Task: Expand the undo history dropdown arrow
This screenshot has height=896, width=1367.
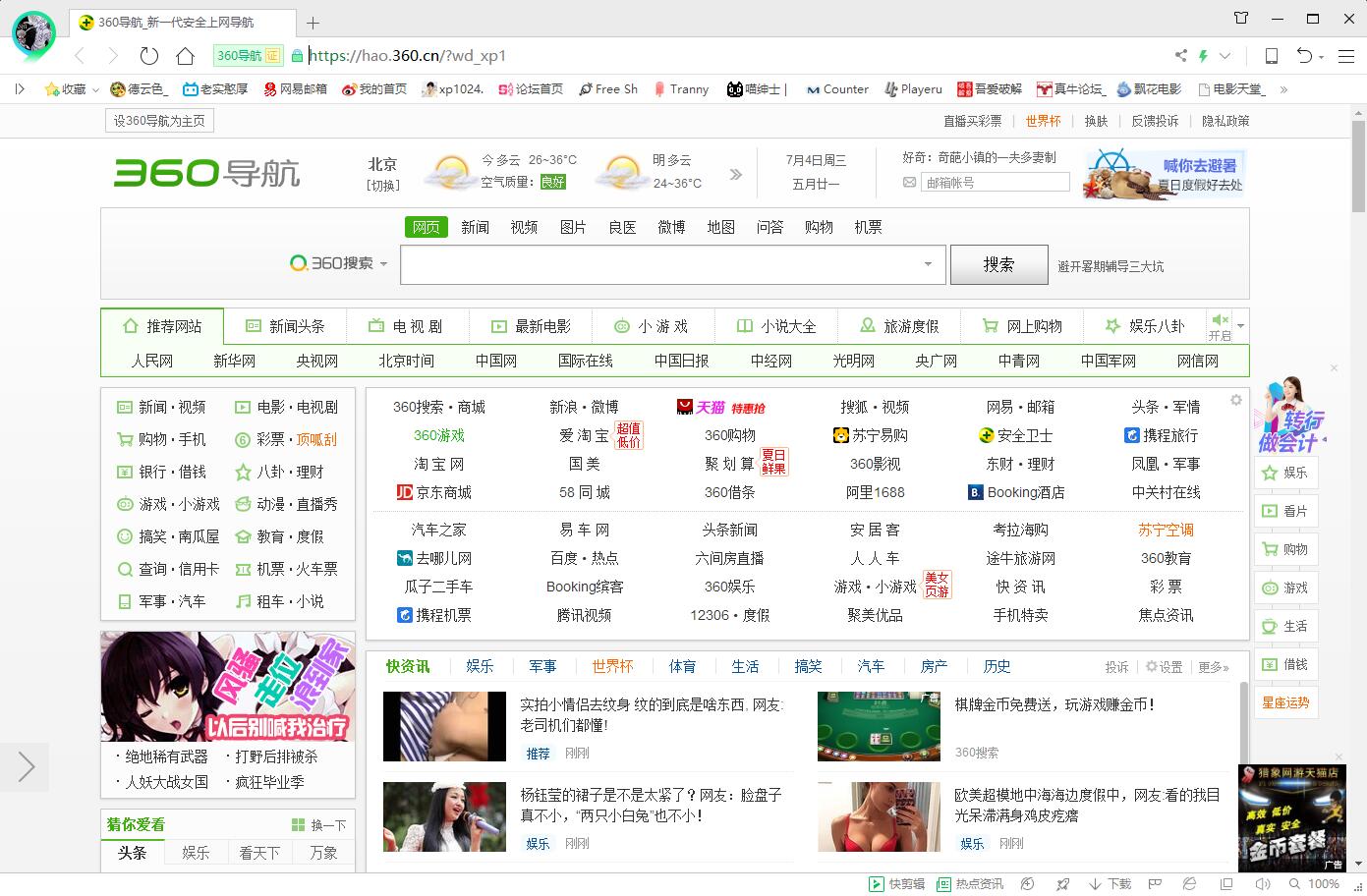Action: pyautogui.click(x=1322, y=57)
